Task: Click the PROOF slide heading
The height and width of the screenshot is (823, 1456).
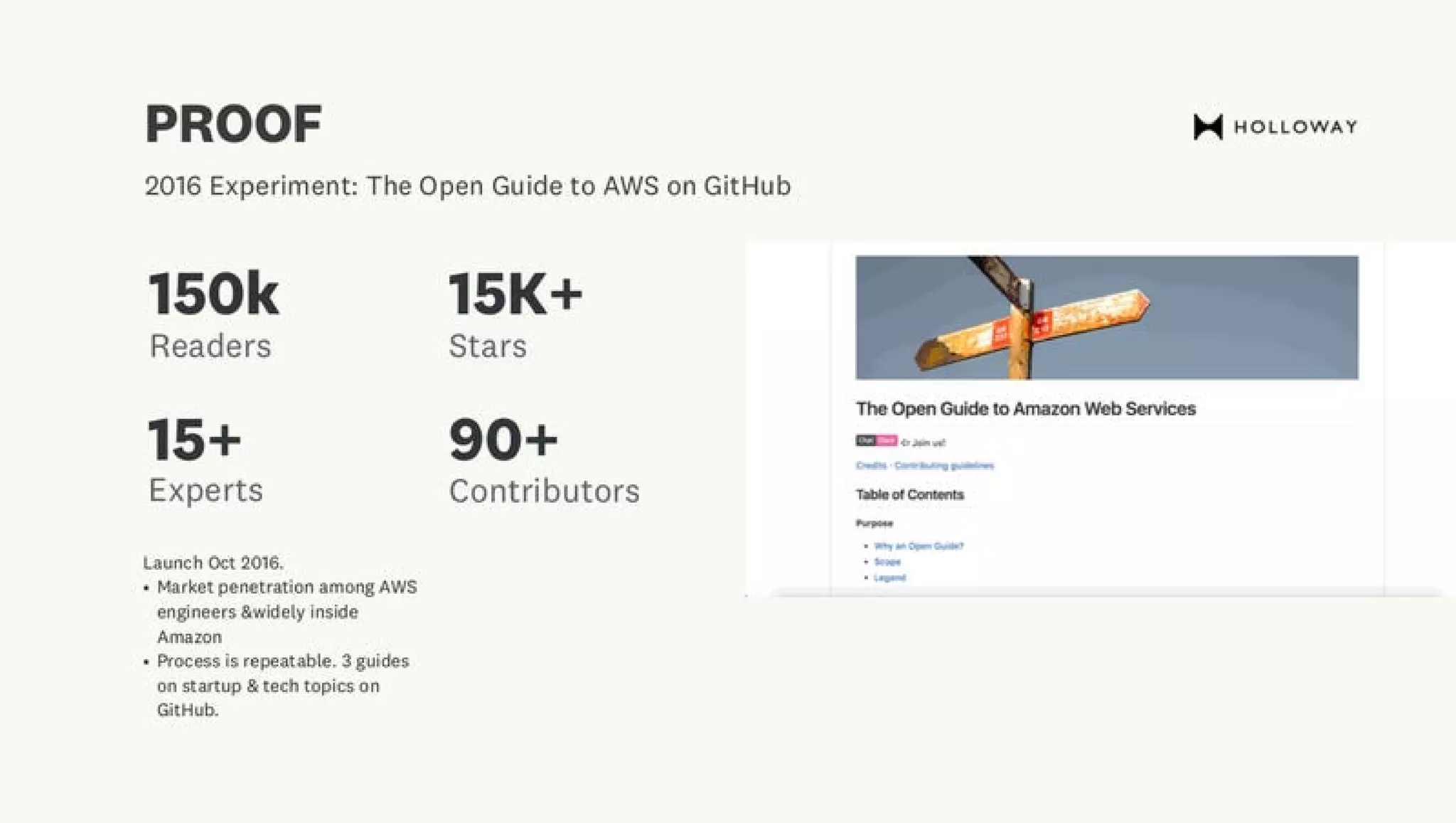Action: tap(233, 124)
